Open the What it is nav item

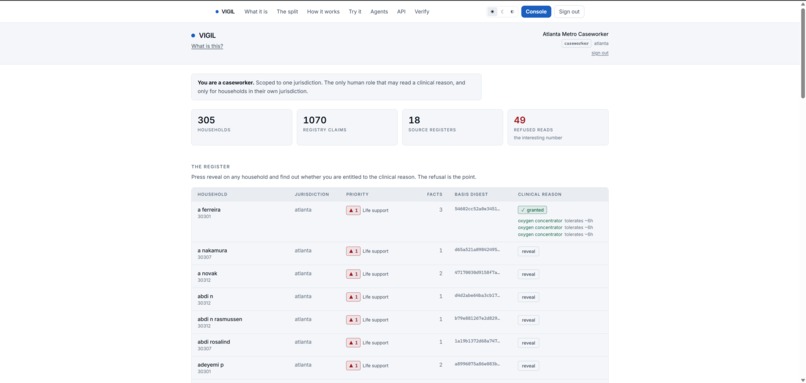pos(256,12)
